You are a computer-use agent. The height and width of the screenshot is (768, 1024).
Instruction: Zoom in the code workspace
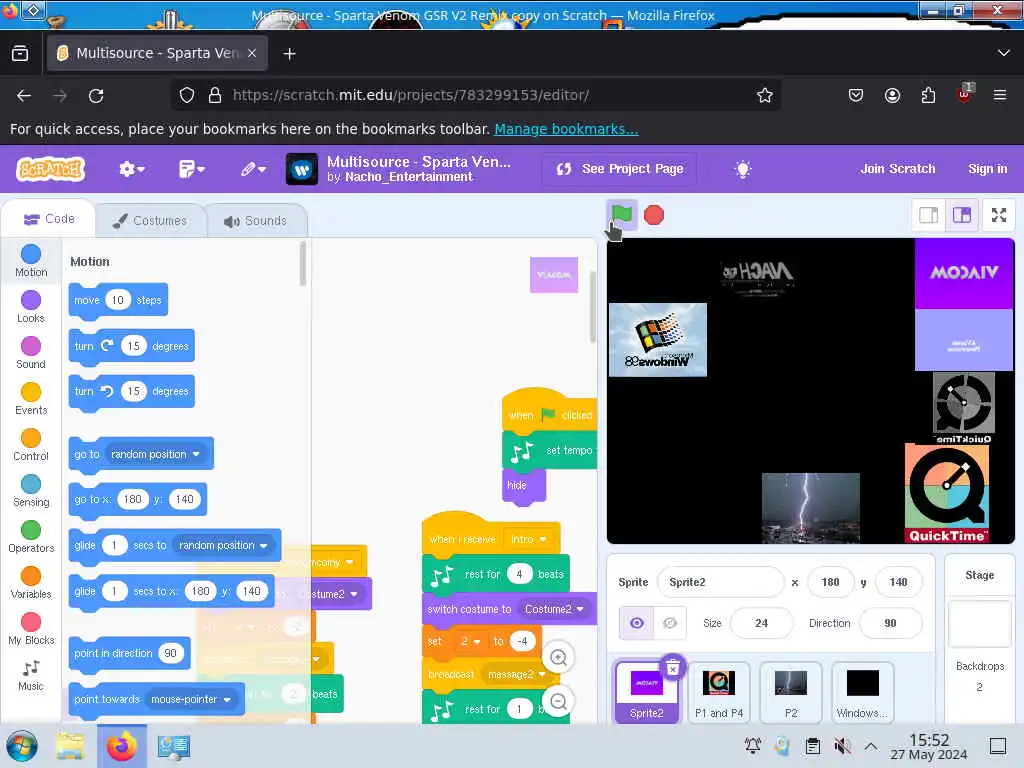558,658
